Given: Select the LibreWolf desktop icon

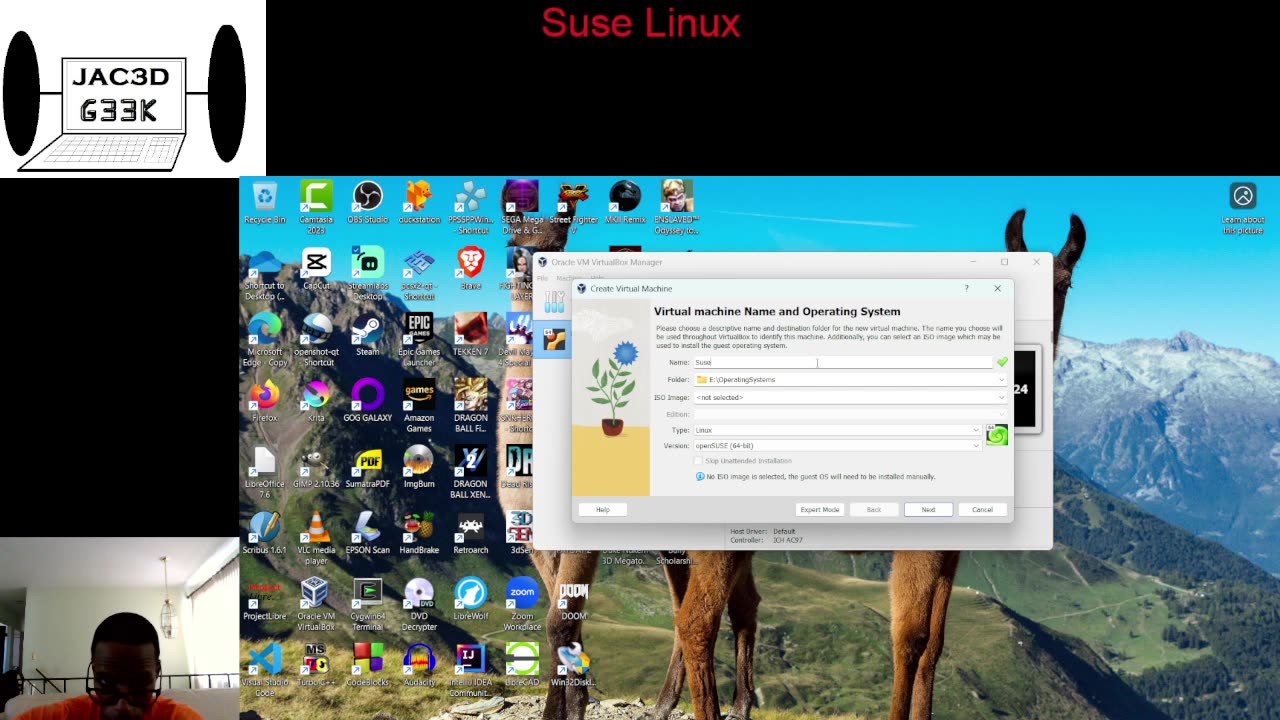Looking at the screenshot, I should [470, 599].
